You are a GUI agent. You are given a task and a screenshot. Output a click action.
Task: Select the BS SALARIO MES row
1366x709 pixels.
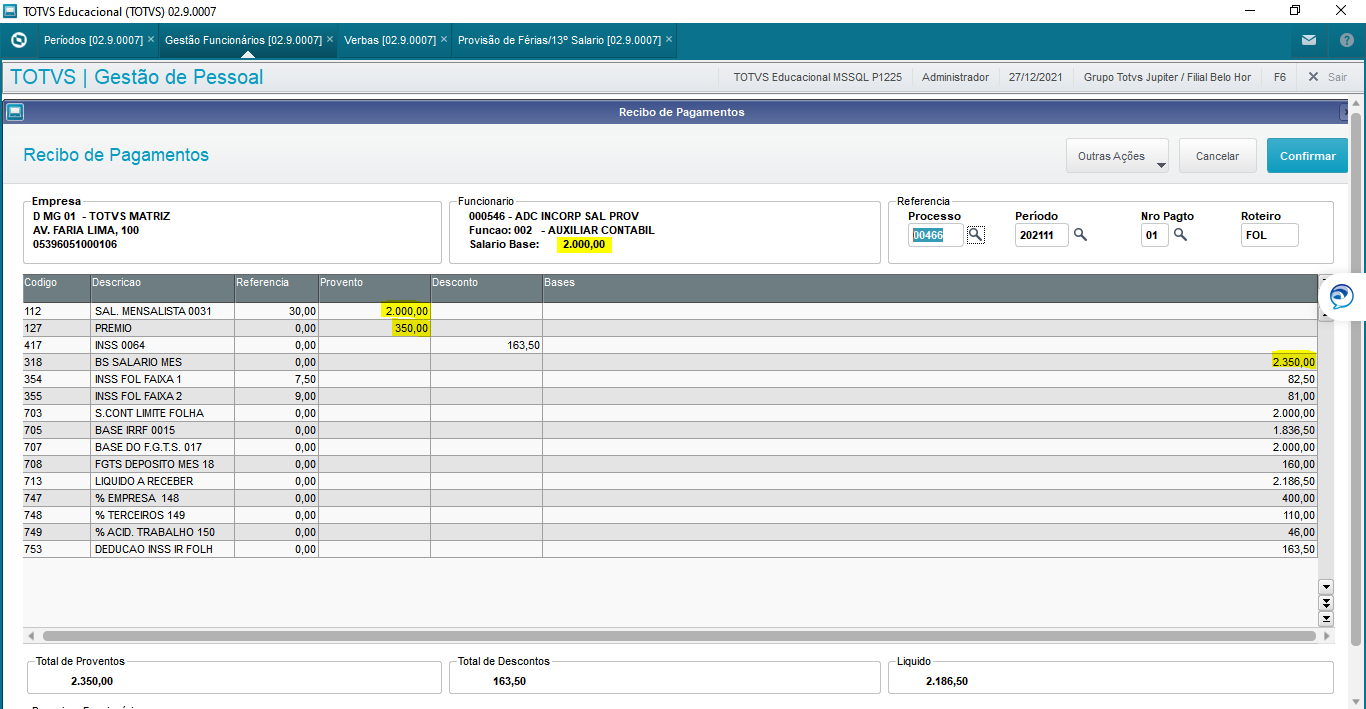pyautogui.click(x=670, y=362)
